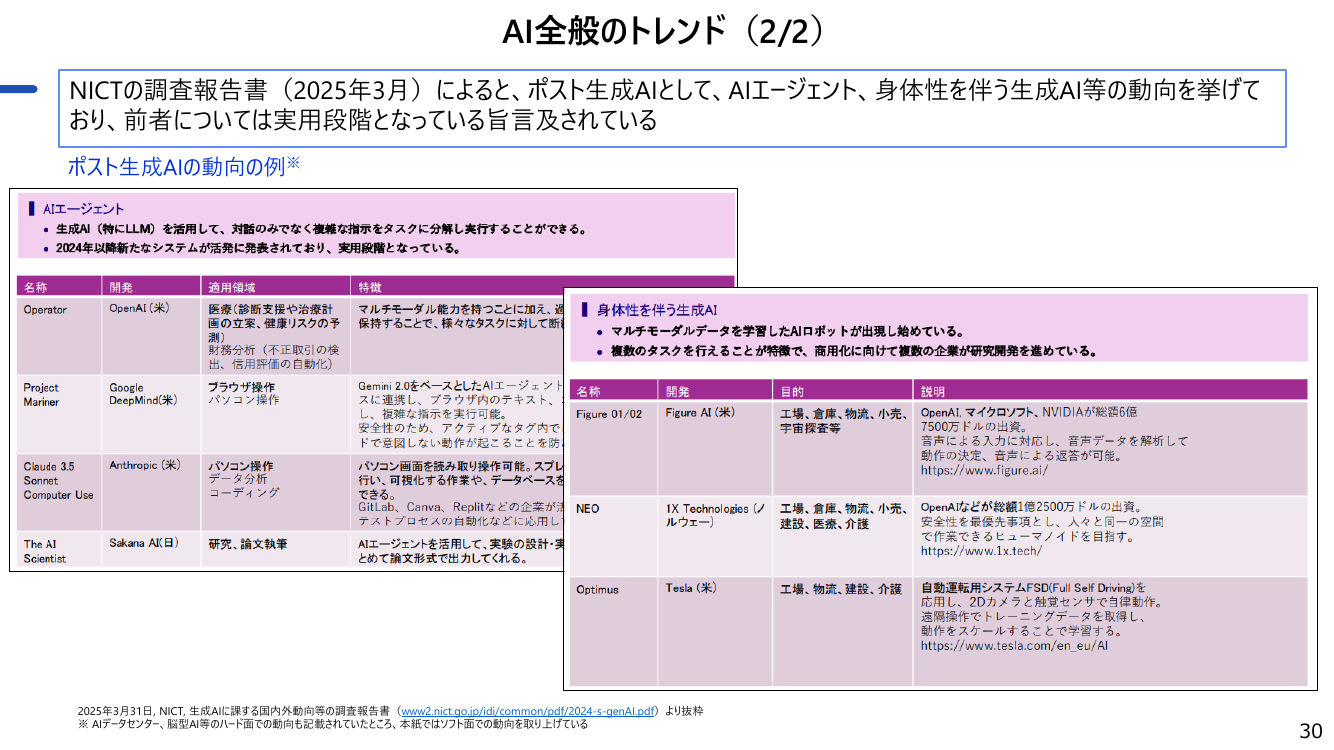Click the 目的 column header
Viewport: 1334px width, 750px height.
click(842, 391)
